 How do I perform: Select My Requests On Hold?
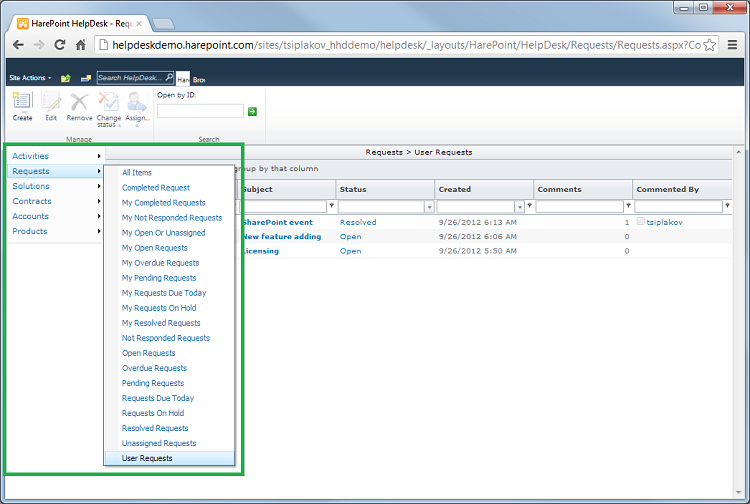pos(159,308)
